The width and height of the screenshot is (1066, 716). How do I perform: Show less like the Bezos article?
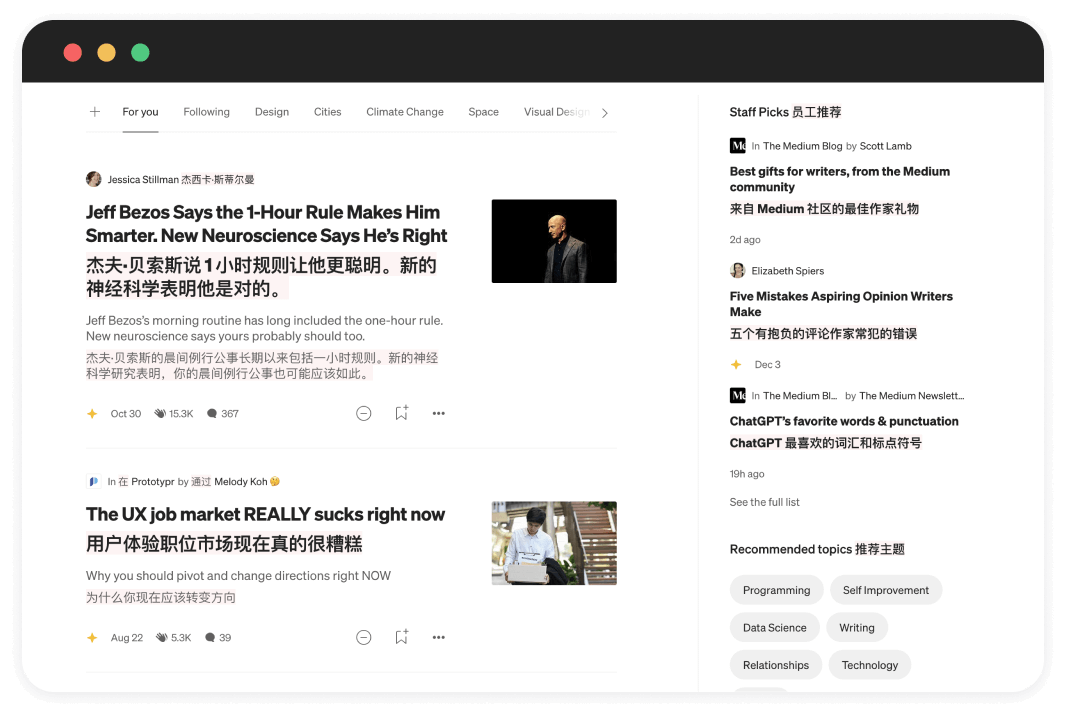click(x=364, y=413)
